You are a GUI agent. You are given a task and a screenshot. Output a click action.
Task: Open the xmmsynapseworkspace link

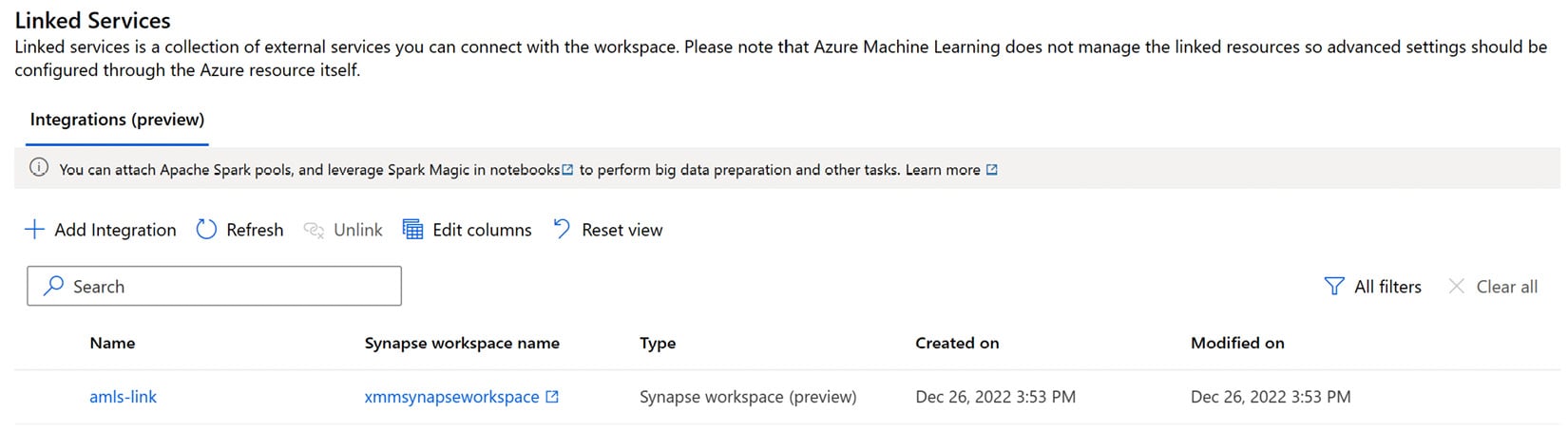coord(451,397)
